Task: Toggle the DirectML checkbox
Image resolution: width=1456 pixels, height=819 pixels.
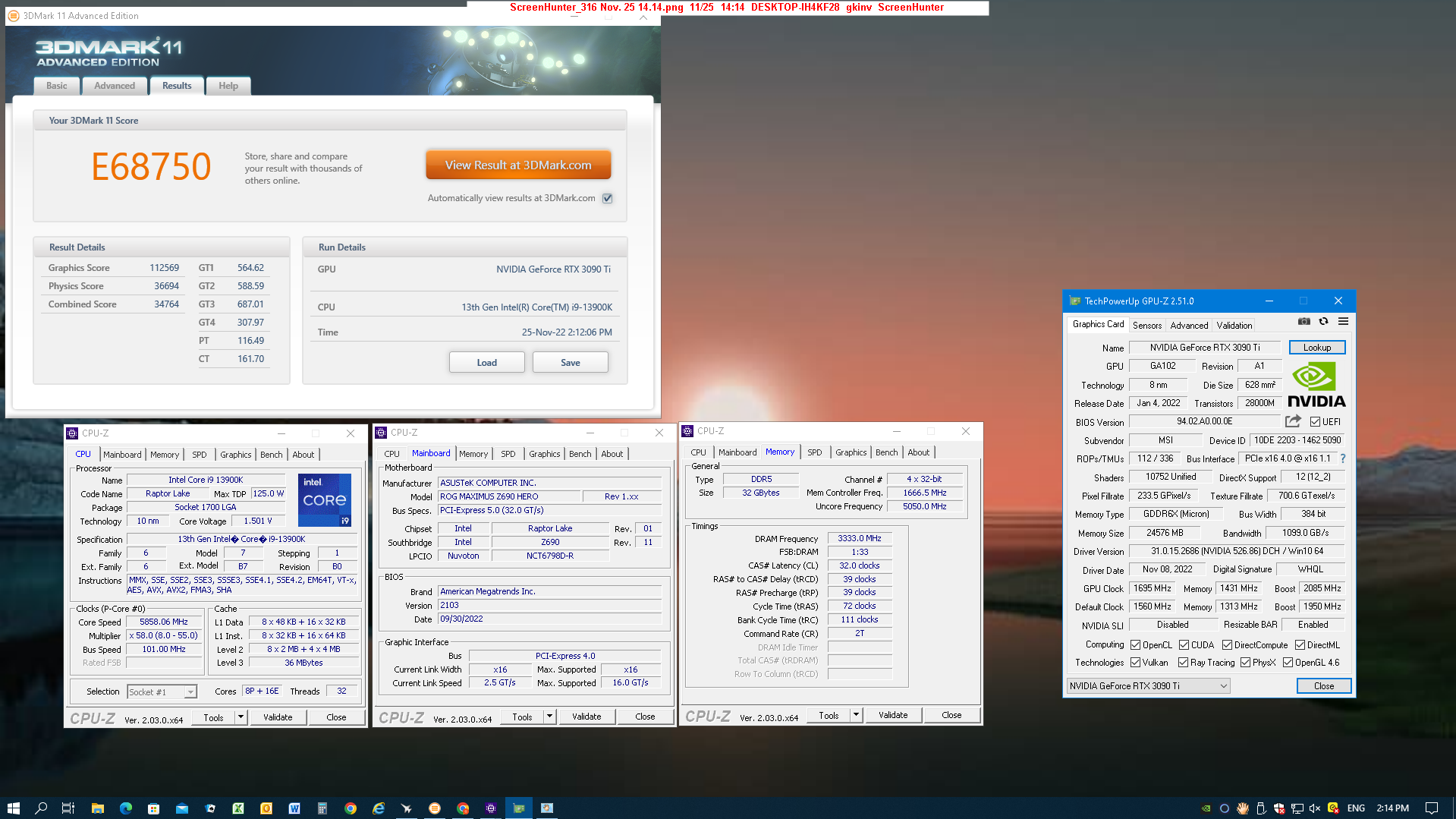Action: (1300, 645)
